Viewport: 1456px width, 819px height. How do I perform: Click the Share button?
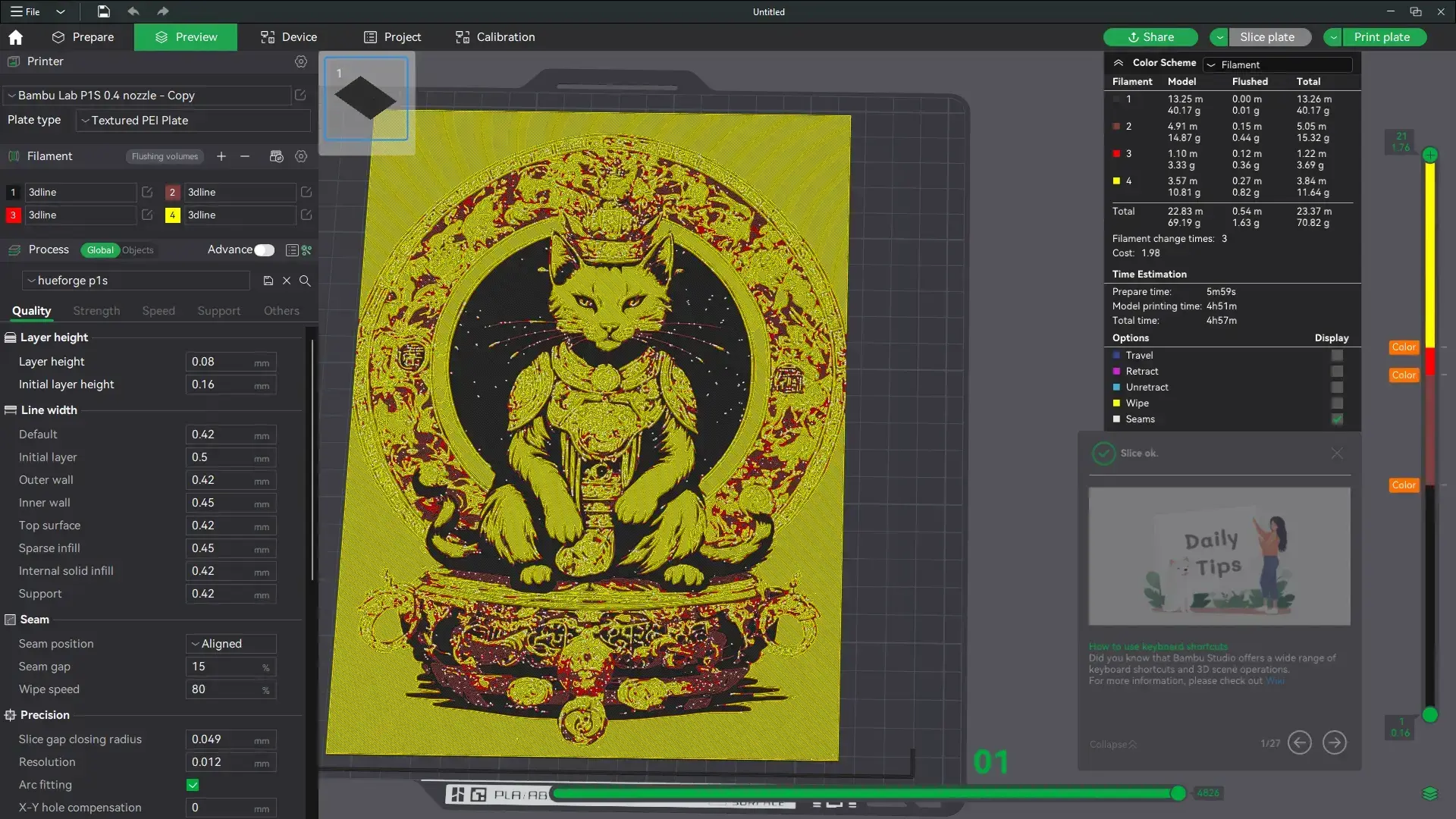tap(1150, 36)
